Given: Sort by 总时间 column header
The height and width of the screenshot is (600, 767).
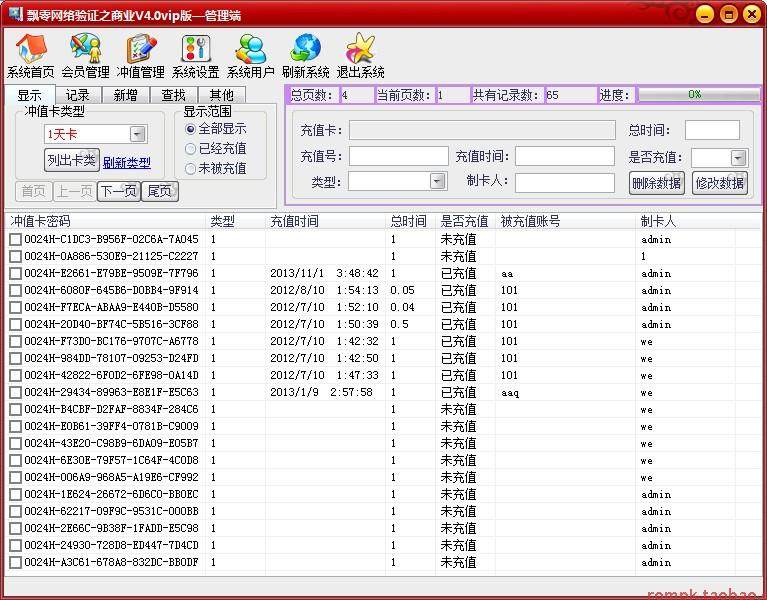Looking at the screenshot, I should point(410,221).
